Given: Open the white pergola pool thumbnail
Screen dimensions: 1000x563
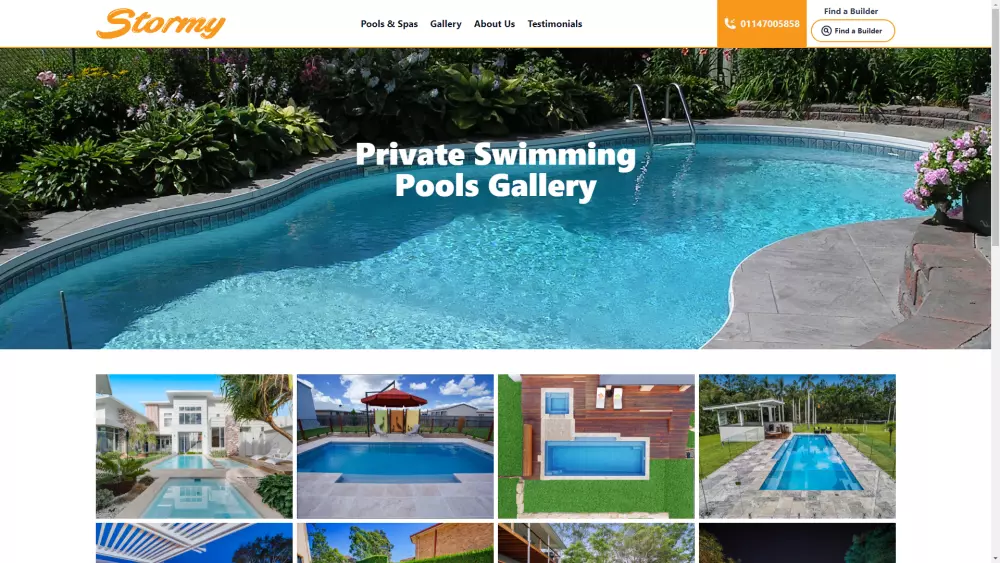Looking at the screenshot, I should (x=194, y=543).
